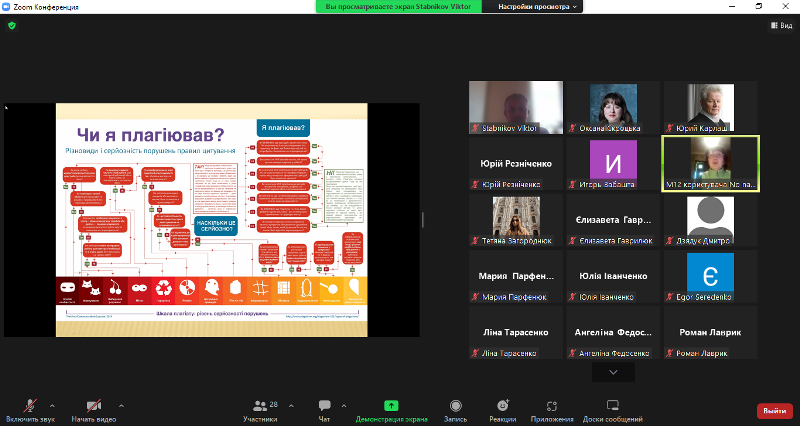
Task: Start camera with Начать видео
Action: pyautogui.click(x=94, y=411)
